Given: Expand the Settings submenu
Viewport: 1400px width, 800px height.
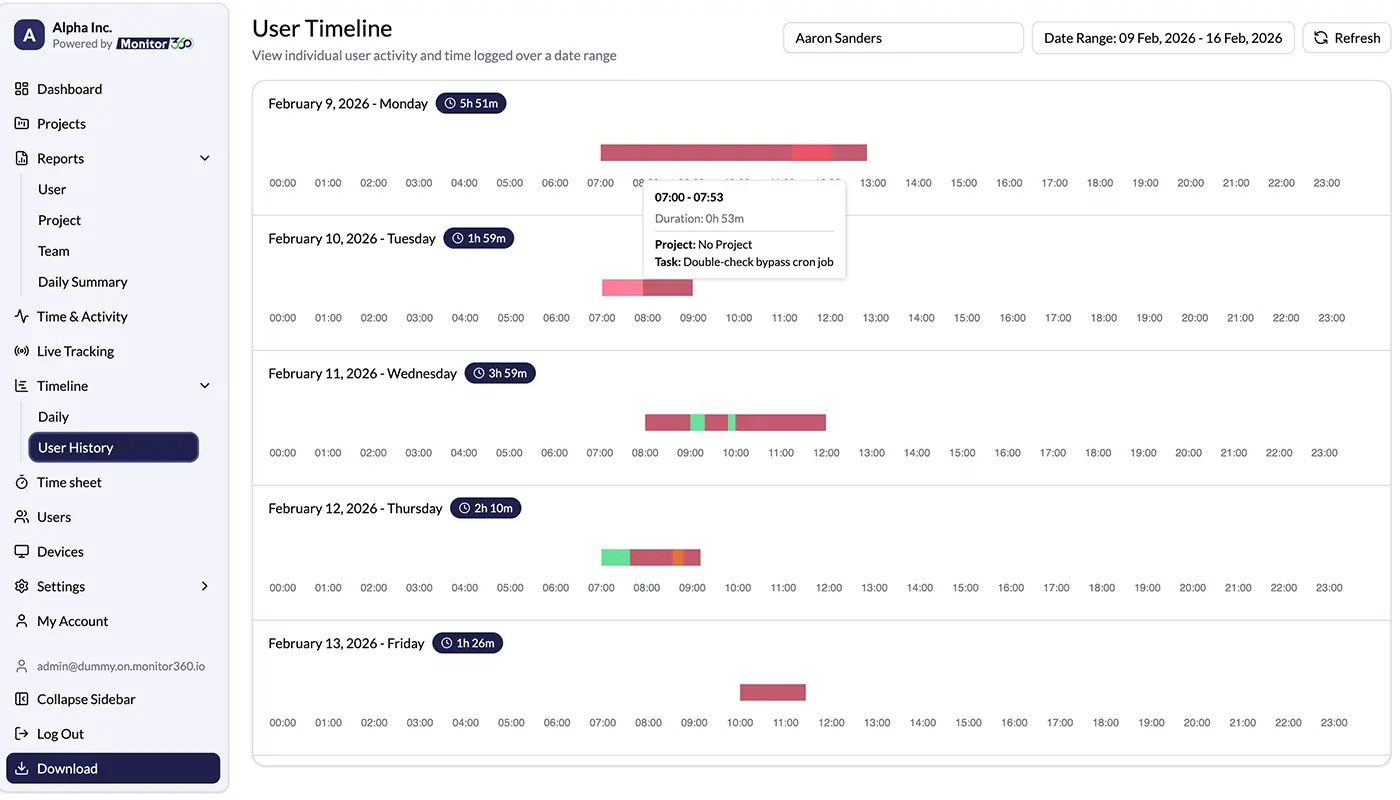Looking at the screenshot, I should (x=204, y=586).
